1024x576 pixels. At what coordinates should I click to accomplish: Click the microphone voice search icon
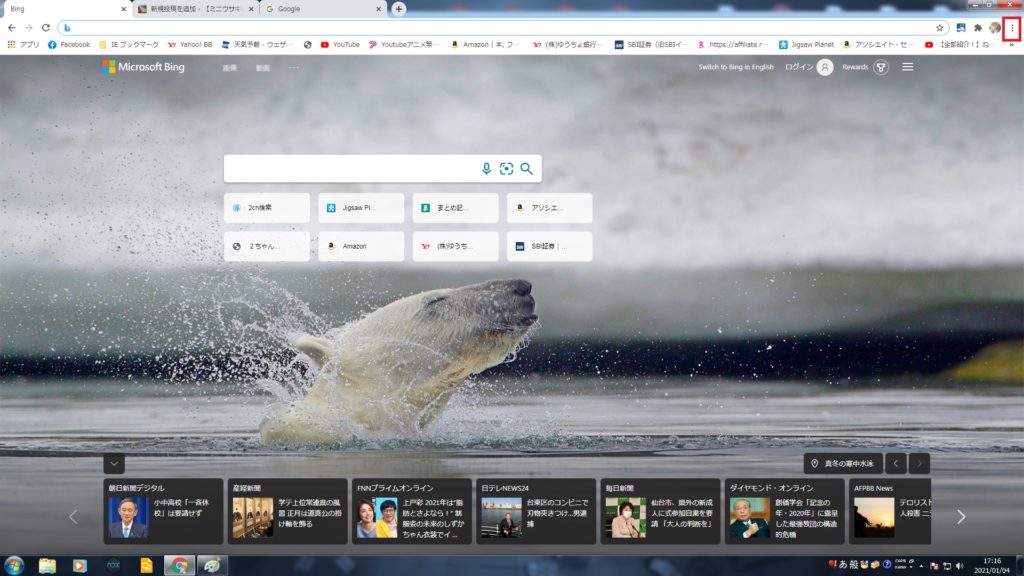(487, 169)
